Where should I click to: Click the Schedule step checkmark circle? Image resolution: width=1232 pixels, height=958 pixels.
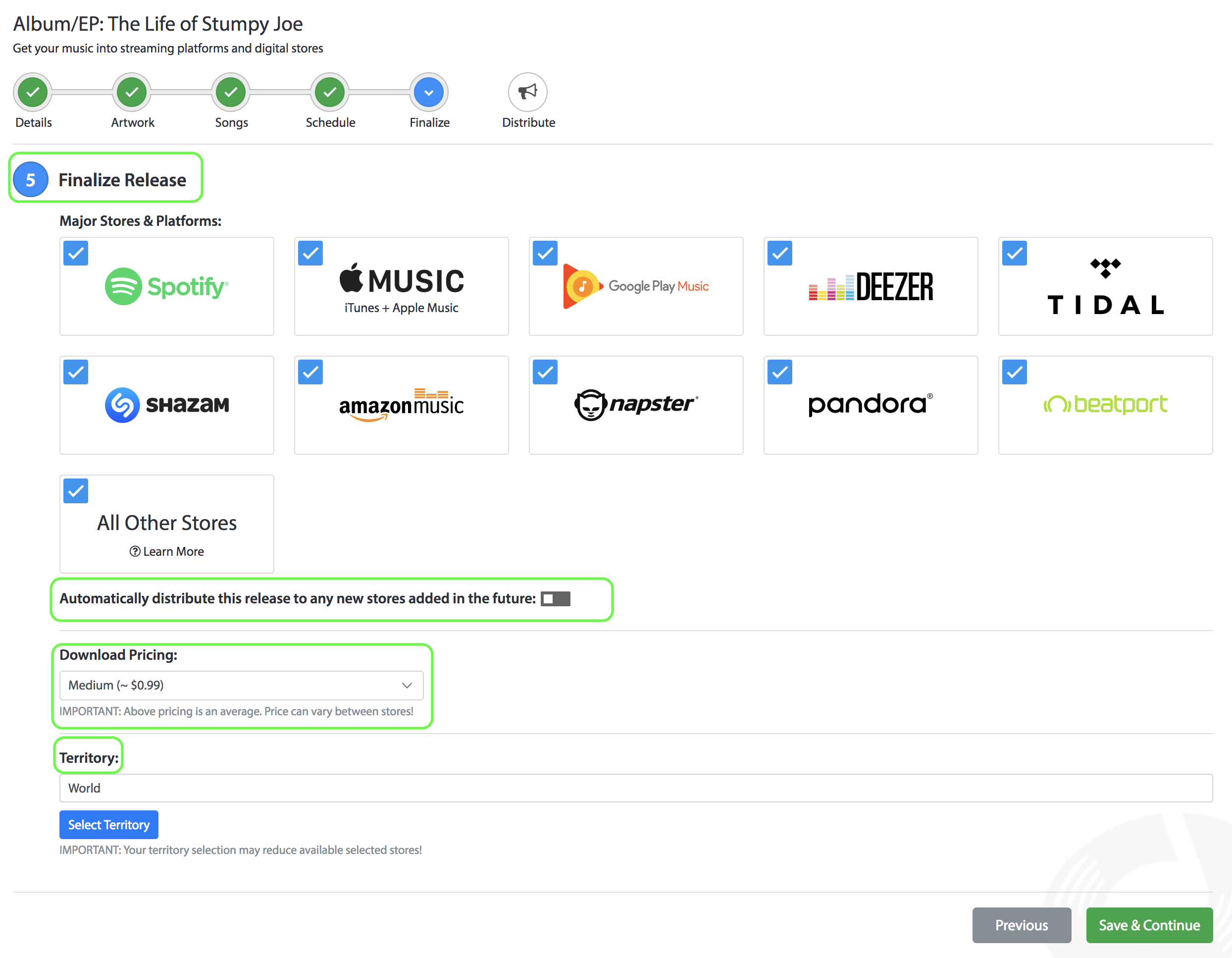330,92
